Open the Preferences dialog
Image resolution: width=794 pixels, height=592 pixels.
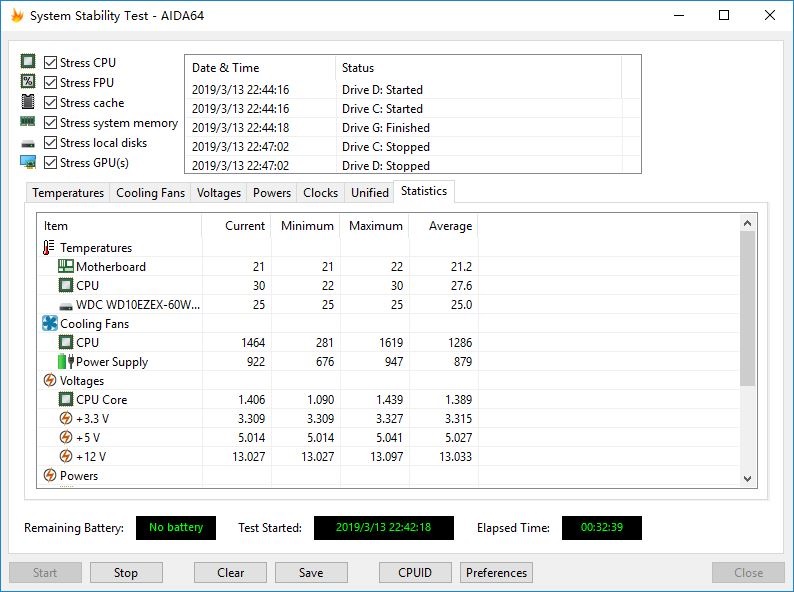coord(496,573)
